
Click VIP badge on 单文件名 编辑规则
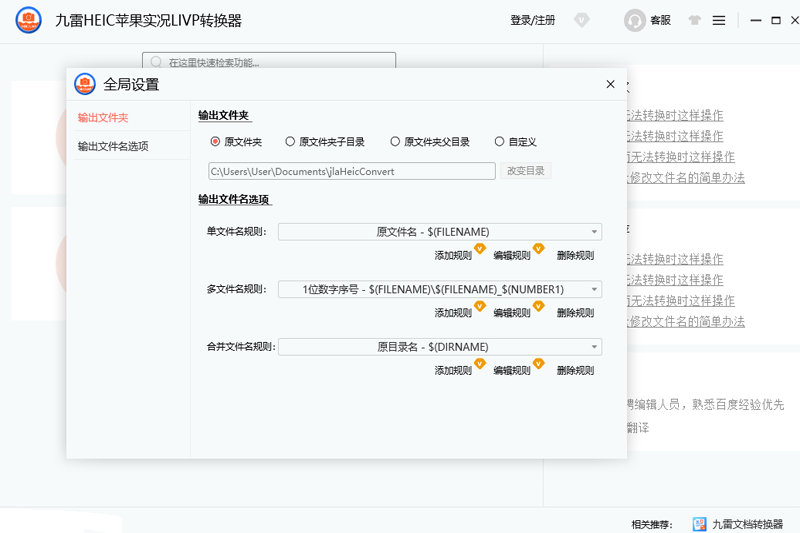pos(539,248)
